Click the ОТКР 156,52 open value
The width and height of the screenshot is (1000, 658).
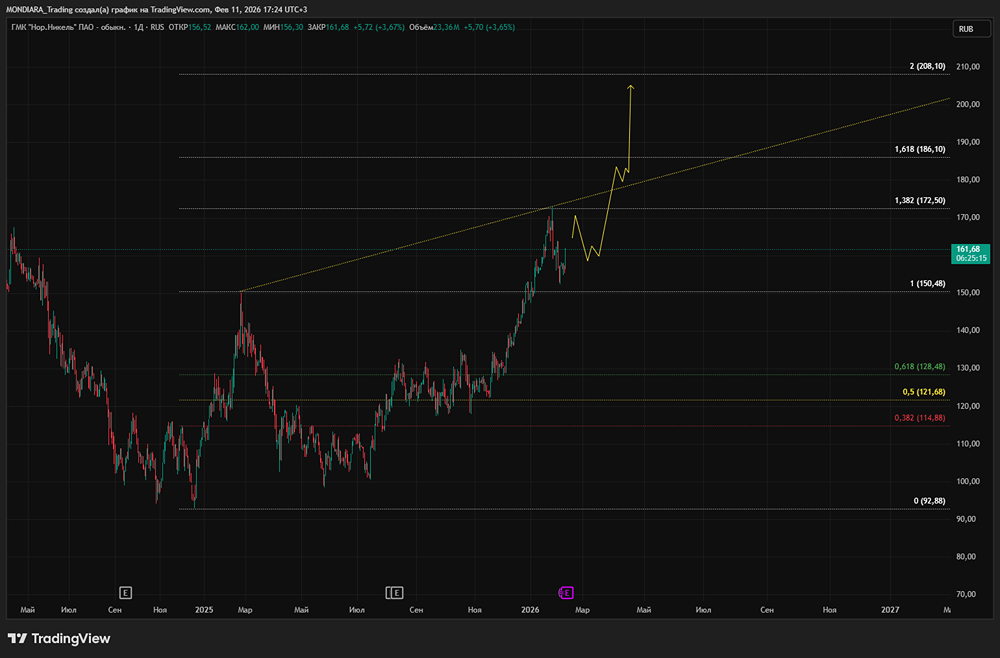pos(190,27)
